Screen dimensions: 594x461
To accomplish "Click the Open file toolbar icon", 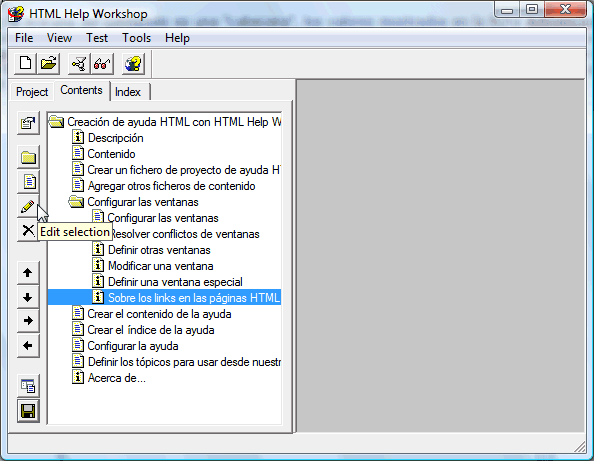I will pos(48,63).
